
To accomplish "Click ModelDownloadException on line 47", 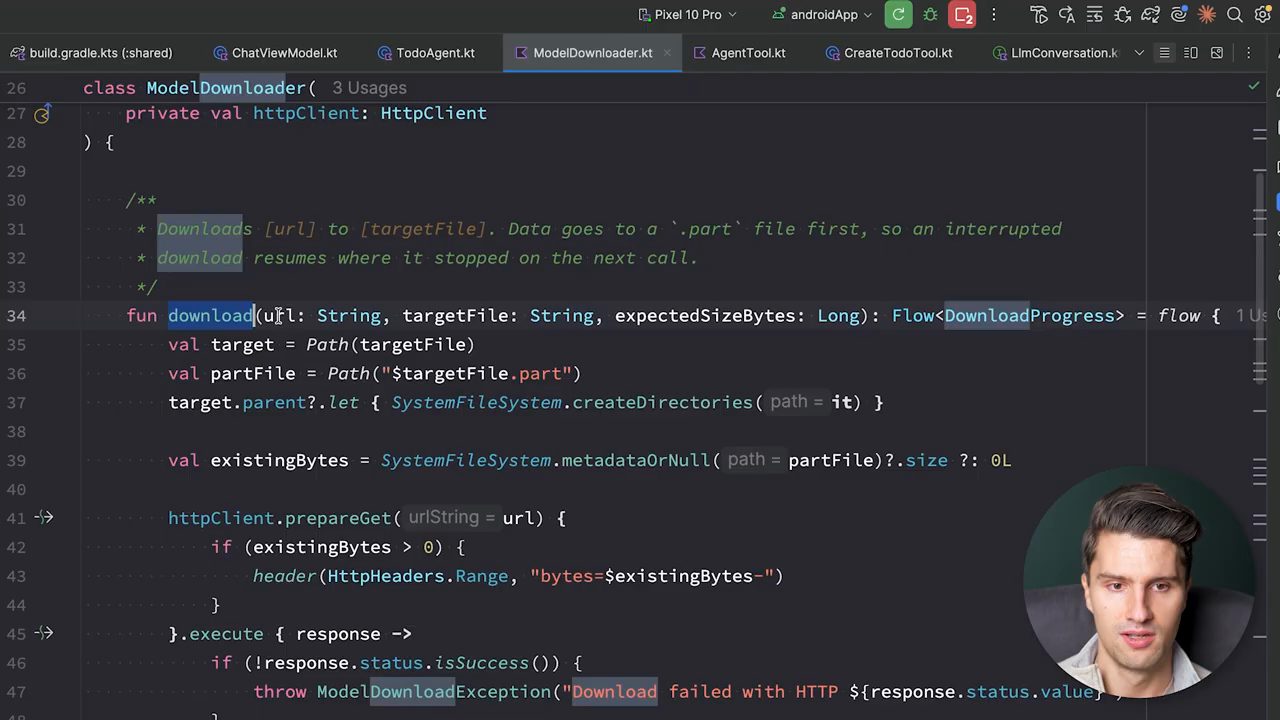I will pos(433,692).
